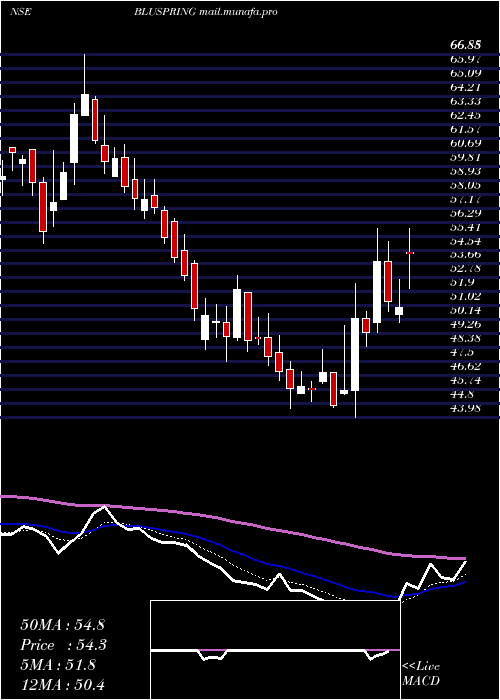This screenshot has width=500, height=700.
Task: Choose the 52.78 price label
Action: [x=466, y=268]
